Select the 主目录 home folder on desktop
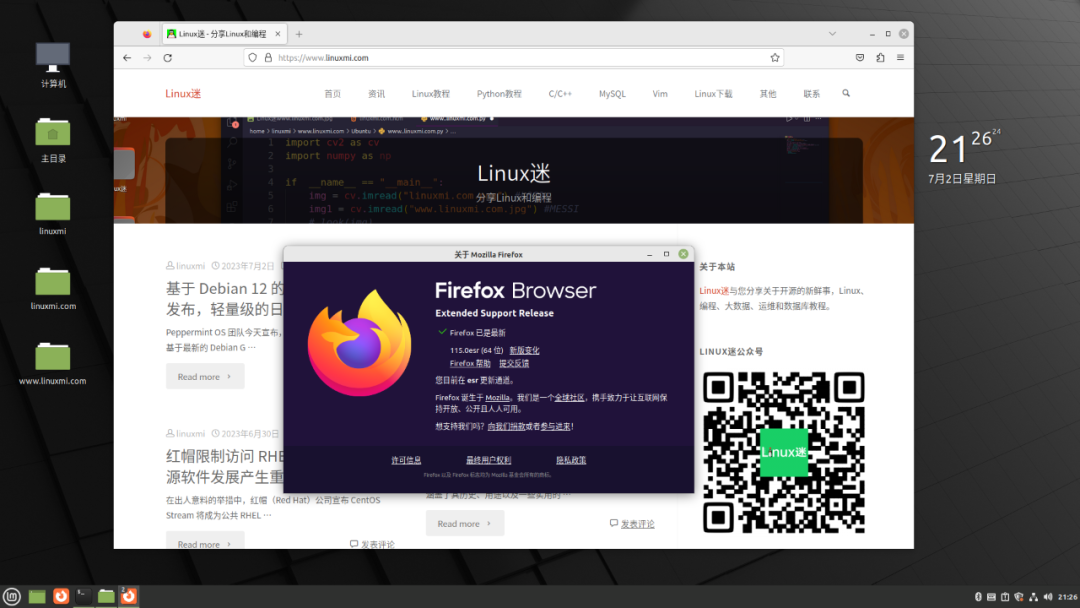 click(x=53, y=140)
